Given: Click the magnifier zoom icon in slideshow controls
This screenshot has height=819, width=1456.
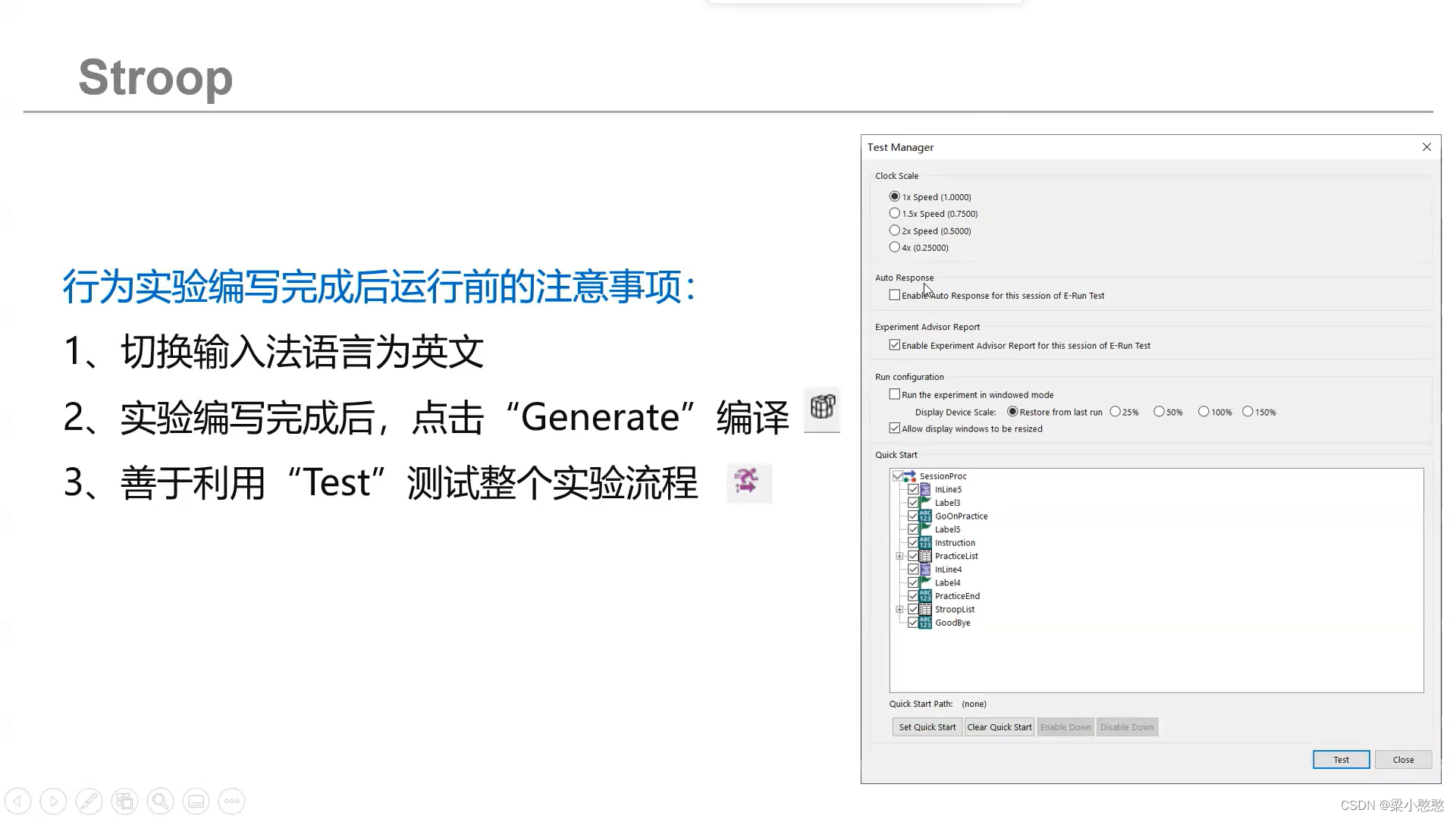Looking at the screenshot, I should pyautogui.click(x=160, y=801).
